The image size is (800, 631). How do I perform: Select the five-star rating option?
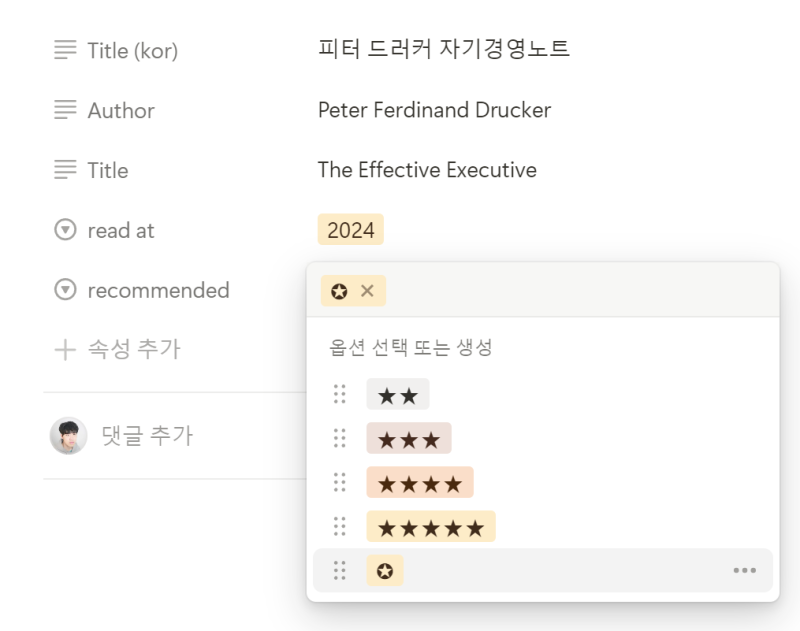[x=431, y=526]
